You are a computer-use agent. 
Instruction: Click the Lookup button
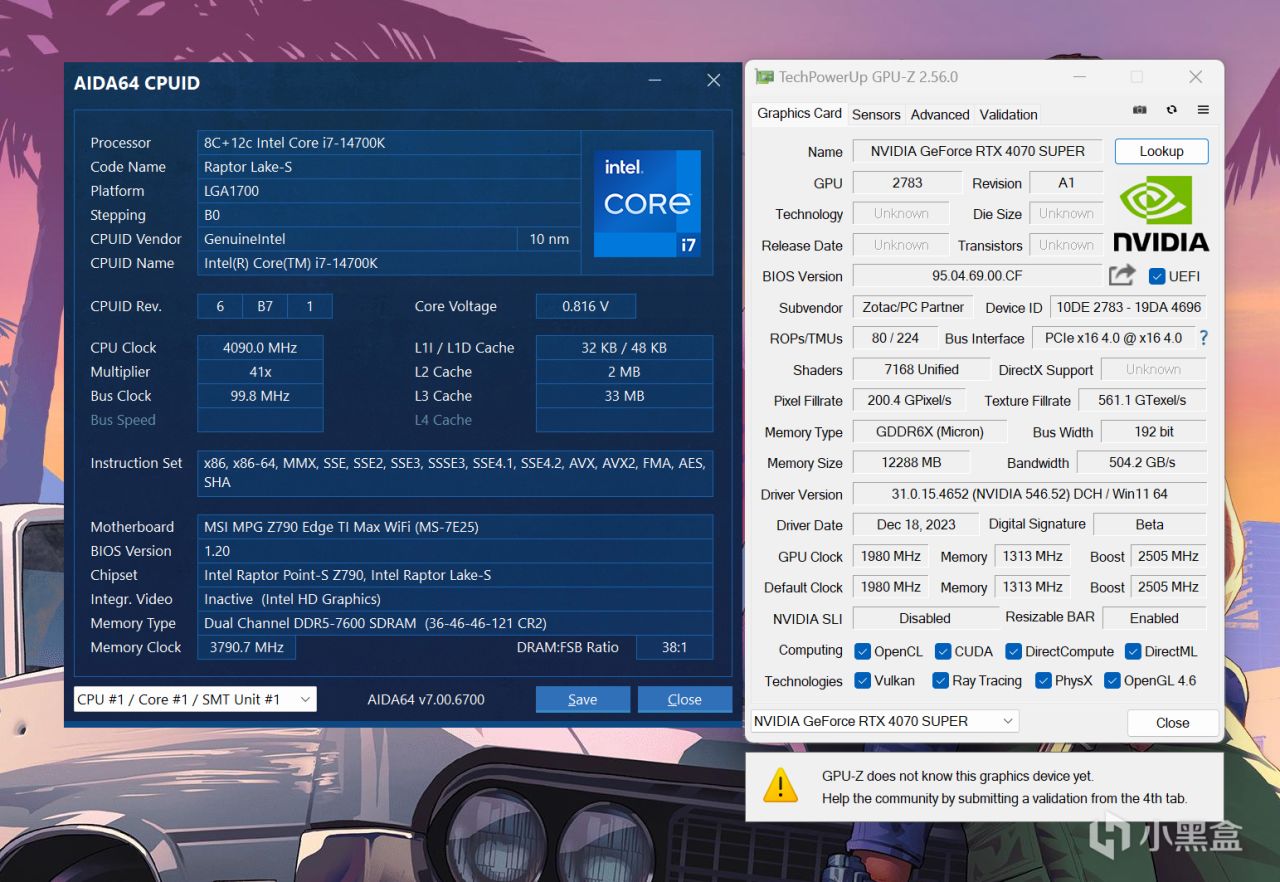pos(1161,151)
